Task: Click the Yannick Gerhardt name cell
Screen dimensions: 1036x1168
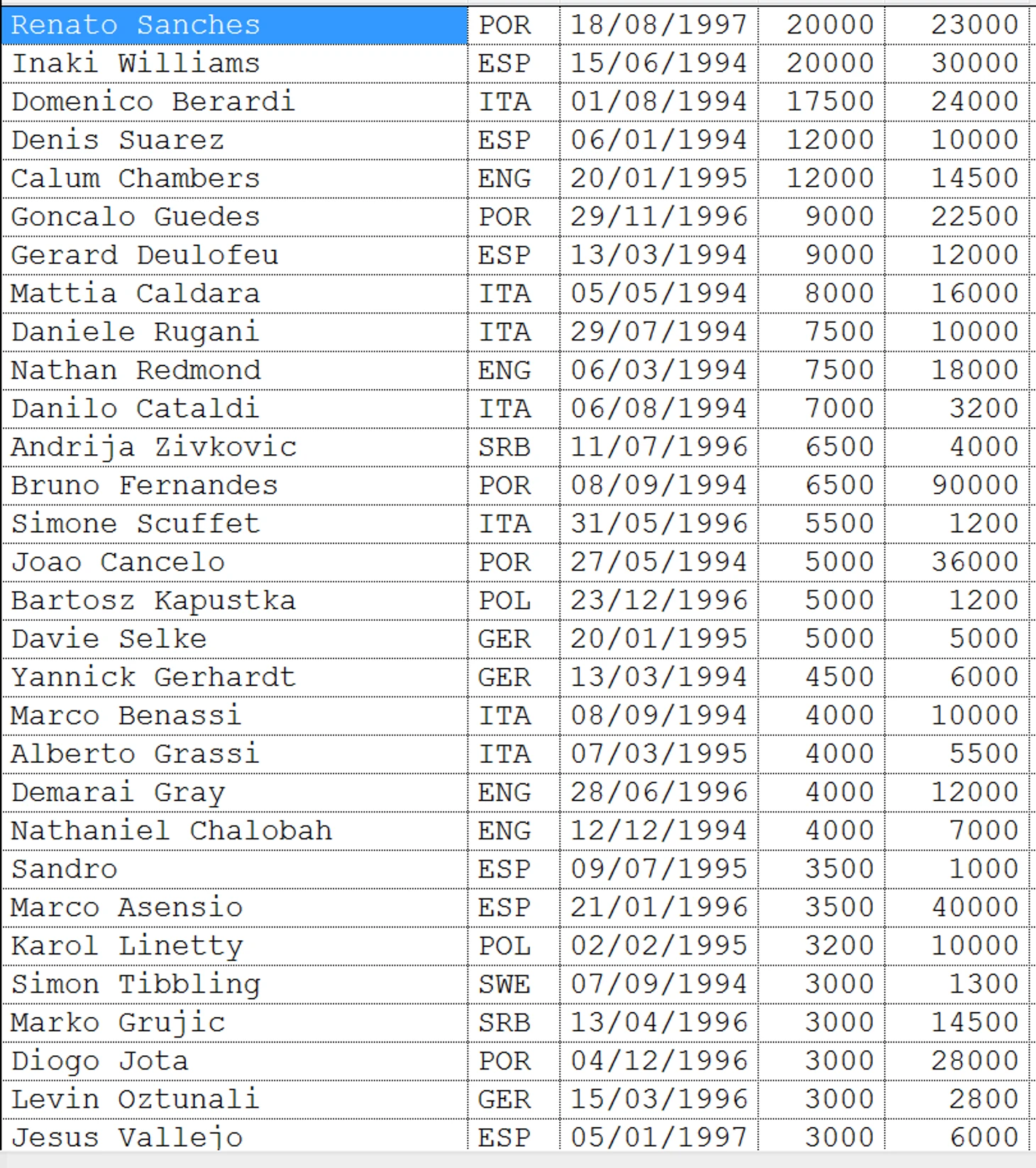Action: tap(234, 677)
